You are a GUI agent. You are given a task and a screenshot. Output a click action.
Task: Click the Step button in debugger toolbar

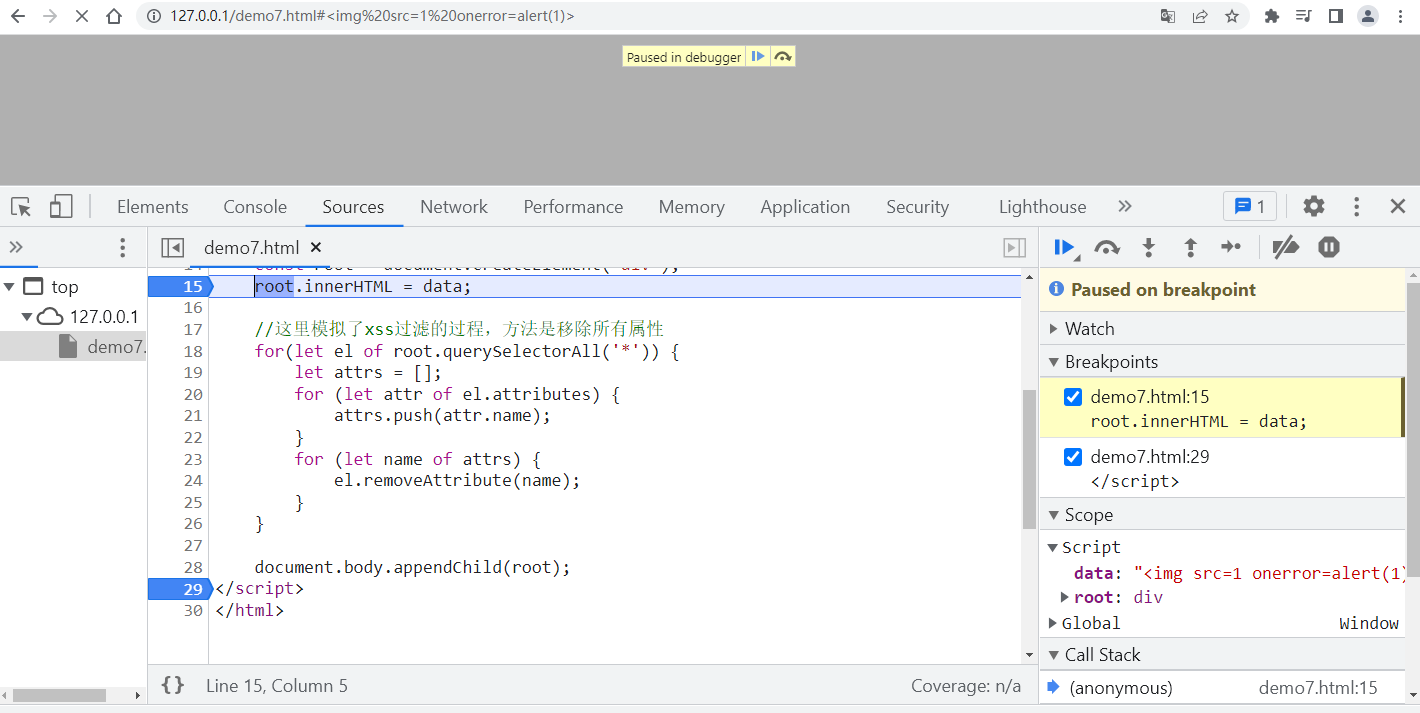pos(1231,247)
